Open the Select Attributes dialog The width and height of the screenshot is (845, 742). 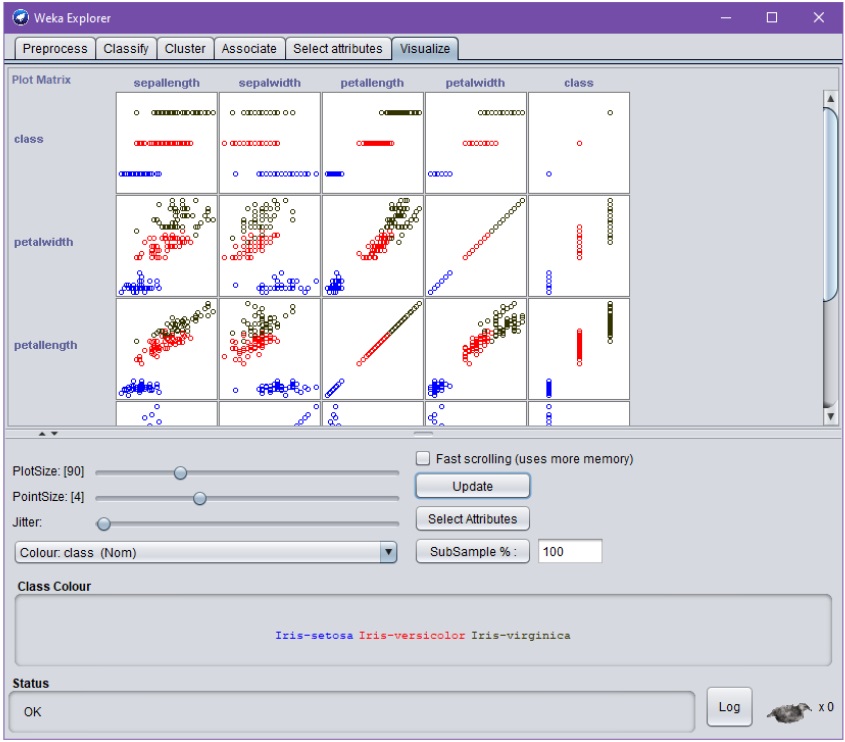click(472, 518)
